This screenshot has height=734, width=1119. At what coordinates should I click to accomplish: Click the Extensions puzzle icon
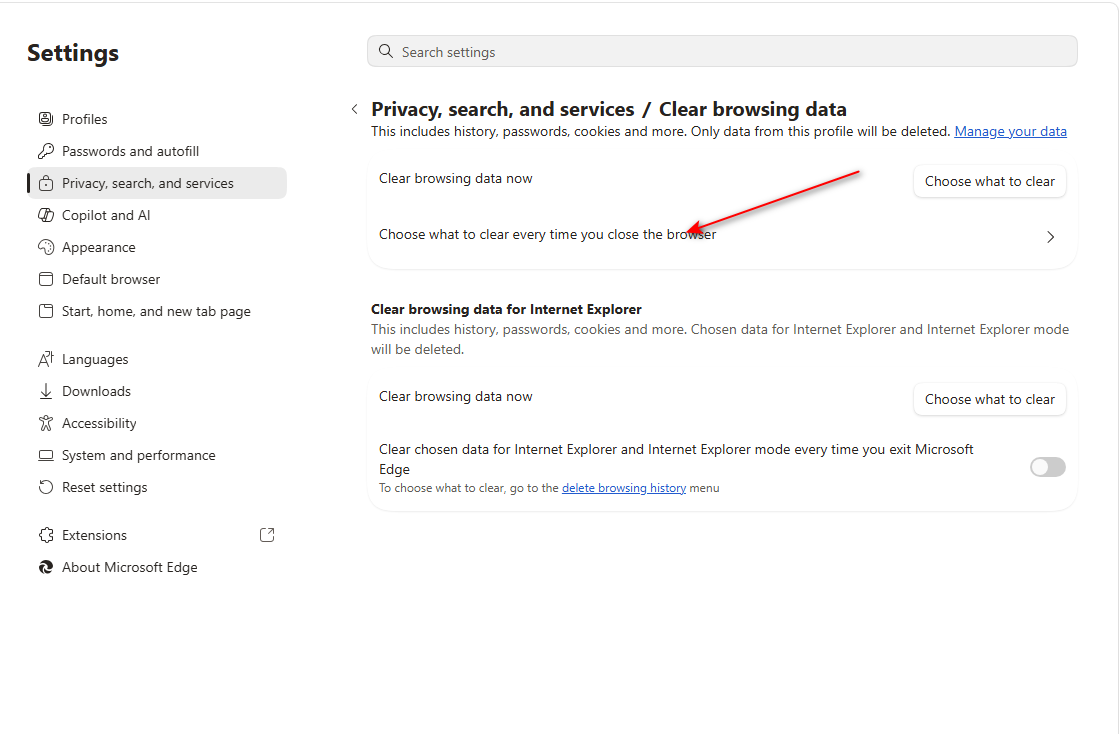46,536
